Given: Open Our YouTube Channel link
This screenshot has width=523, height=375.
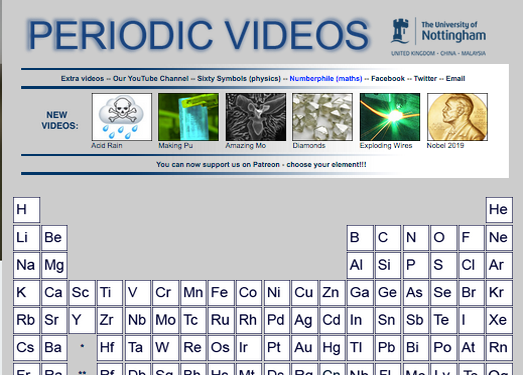Looking at the screenshot, I should (151, 79).
